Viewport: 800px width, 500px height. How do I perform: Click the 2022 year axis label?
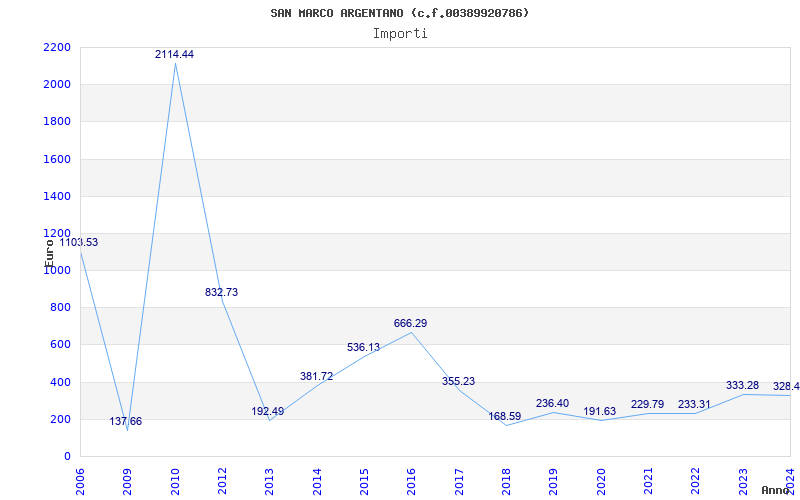[696, 482]
